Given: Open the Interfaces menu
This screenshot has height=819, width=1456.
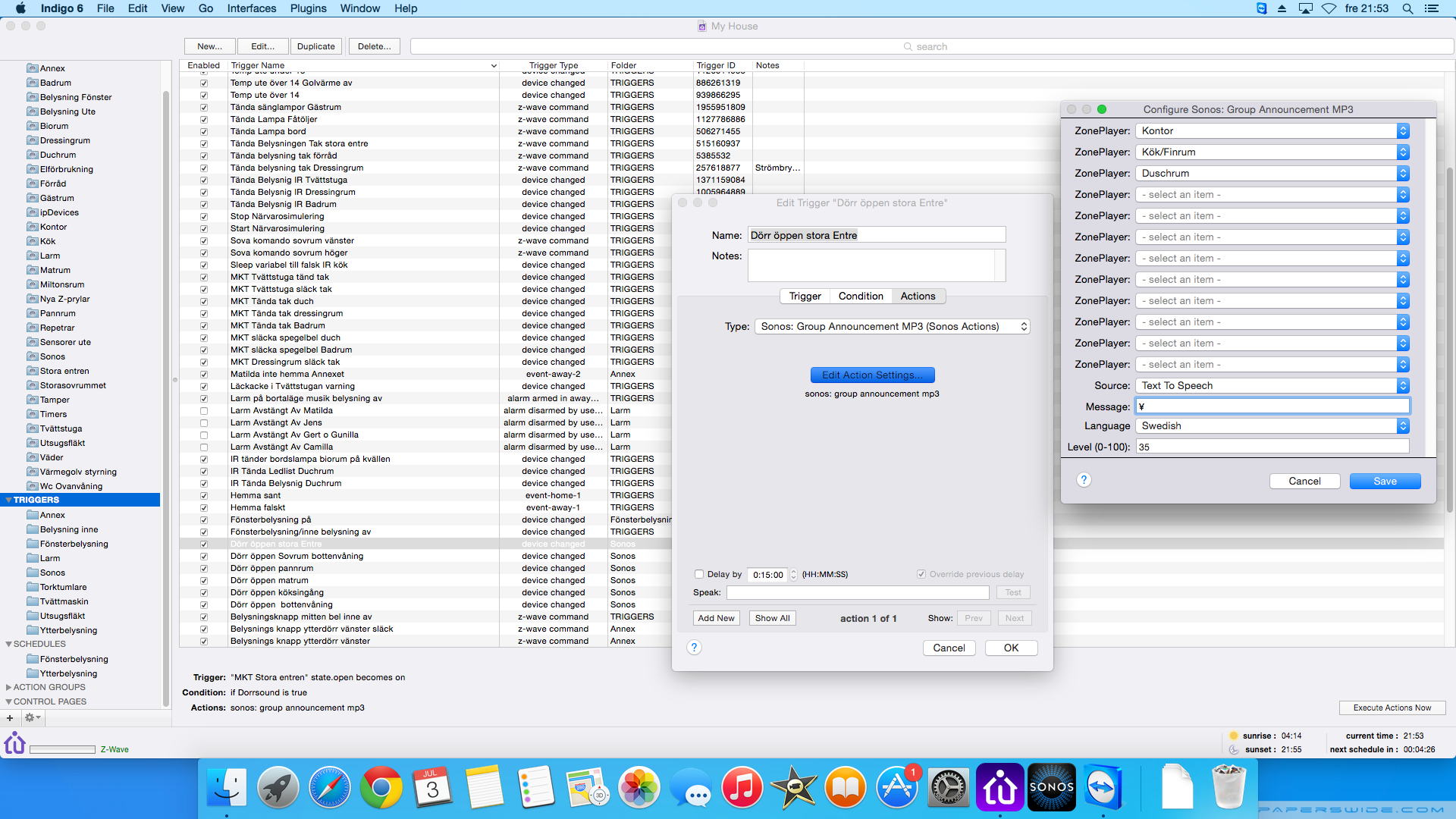Looking at the screenshot, I should click(x=251, y=8).
